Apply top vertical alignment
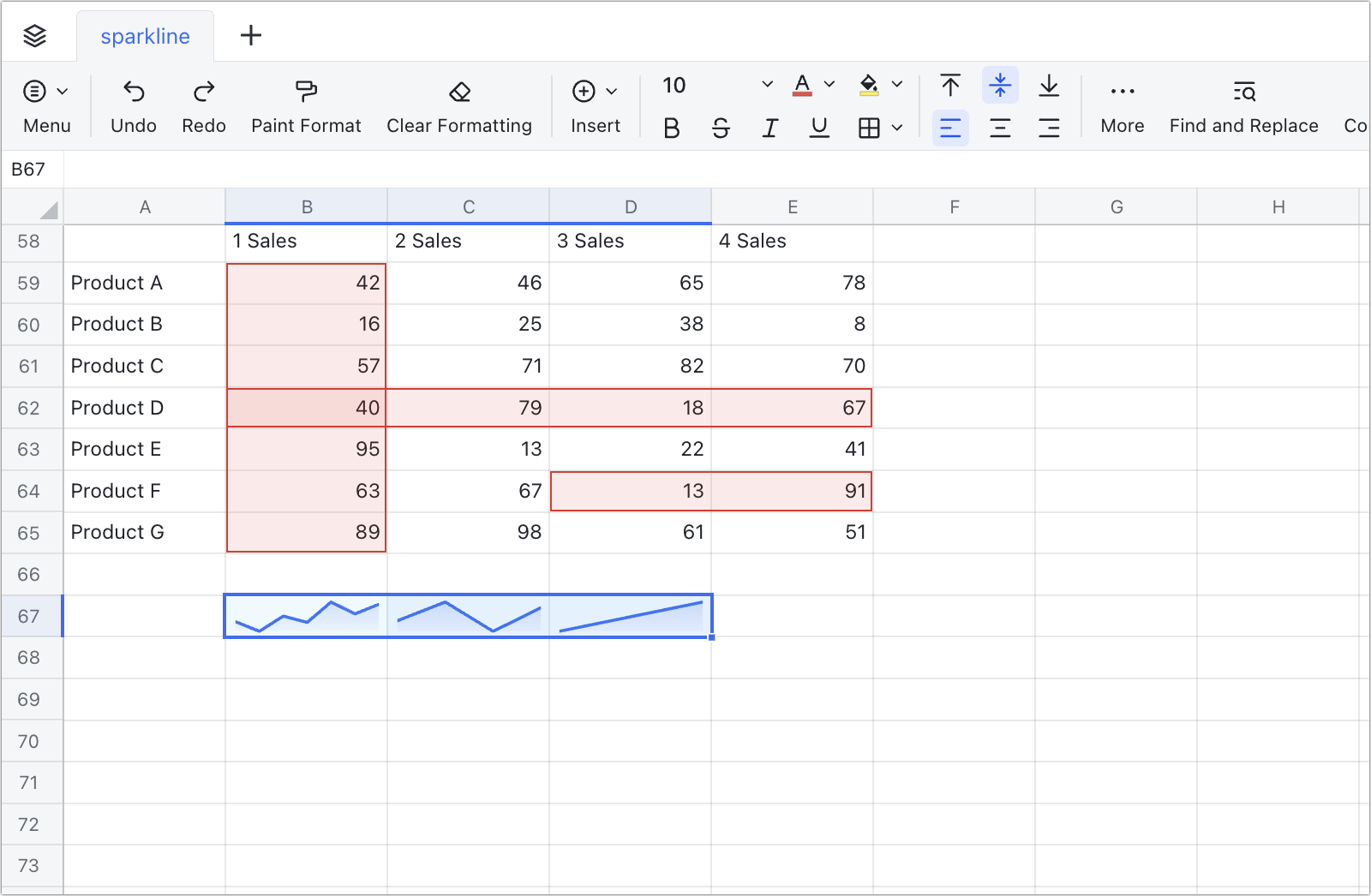The height and width of the screenshot is (896, 1371). [x=950, y=85]
